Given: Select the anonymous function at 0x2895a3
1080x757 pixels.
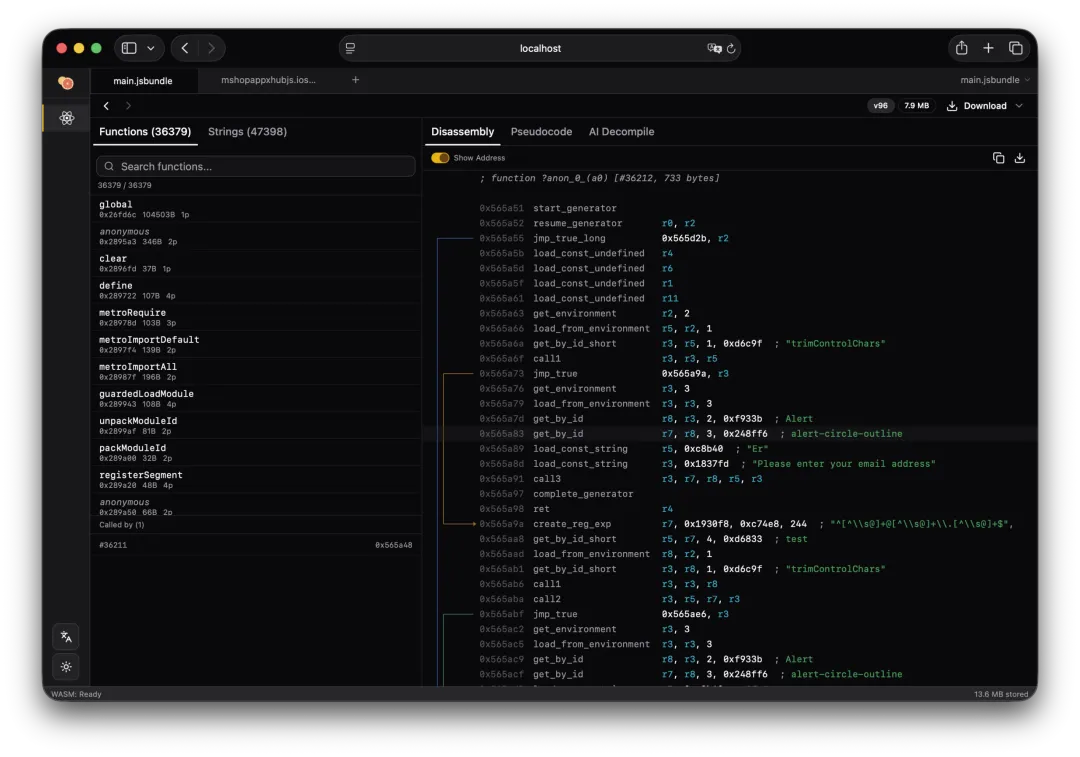Looking at the screenshot, I should pyautogui.click(x=256, y=236).
